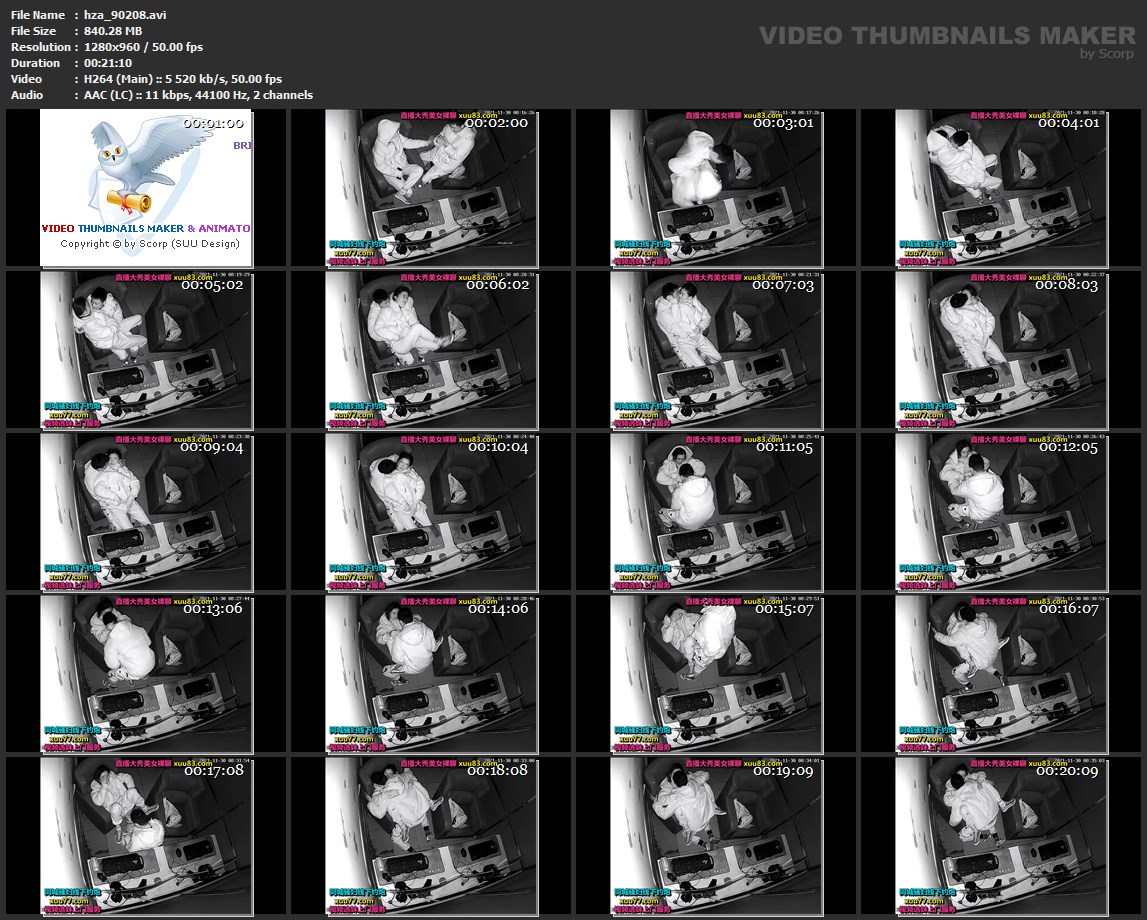Viewport: 1147px width, 920px height.
Task: Choose the frame at 00:08:03
Action: pos(1001,350)
